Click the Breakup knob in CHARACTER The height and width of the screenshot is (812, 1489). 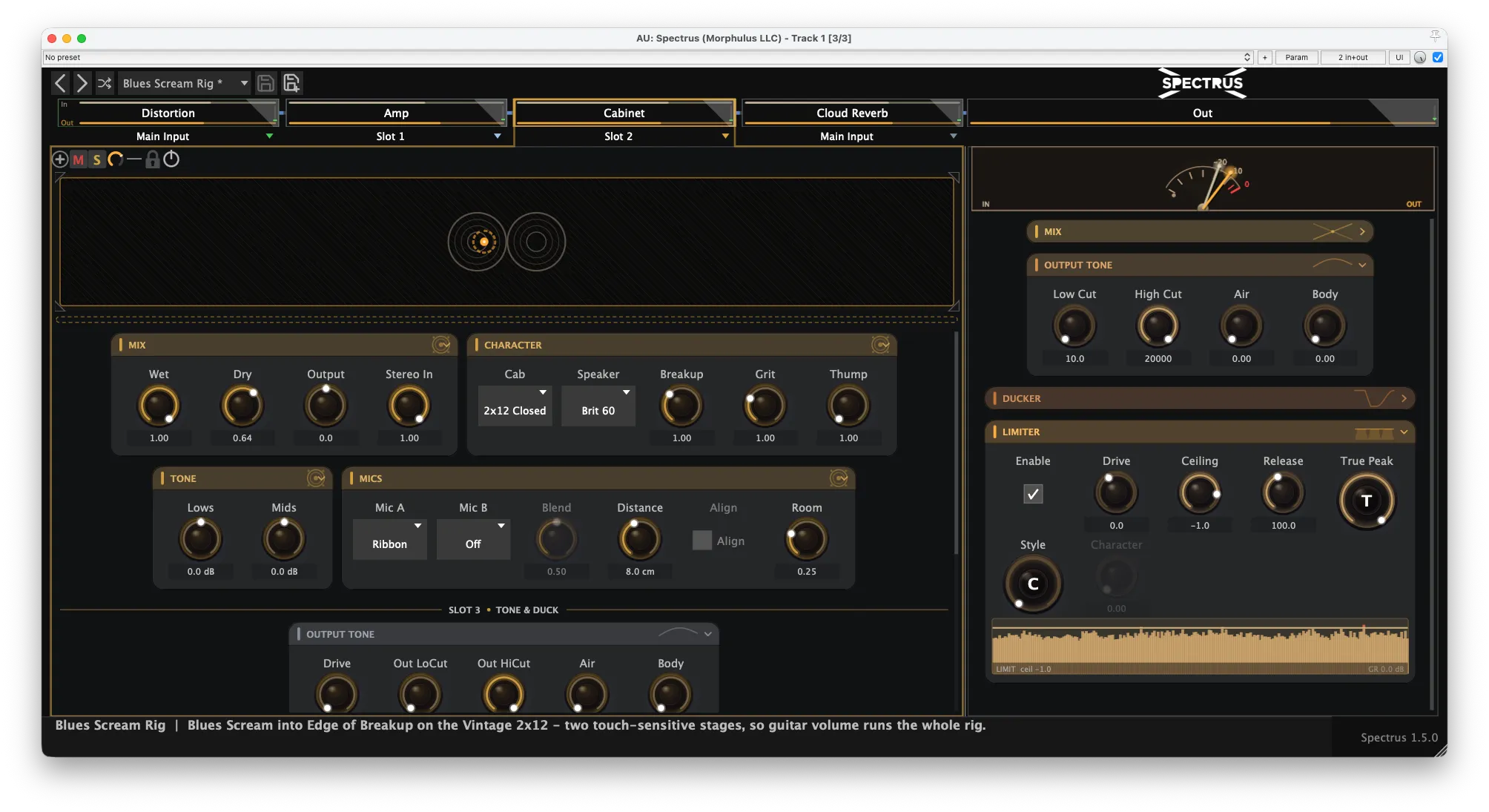coord(681,406)
